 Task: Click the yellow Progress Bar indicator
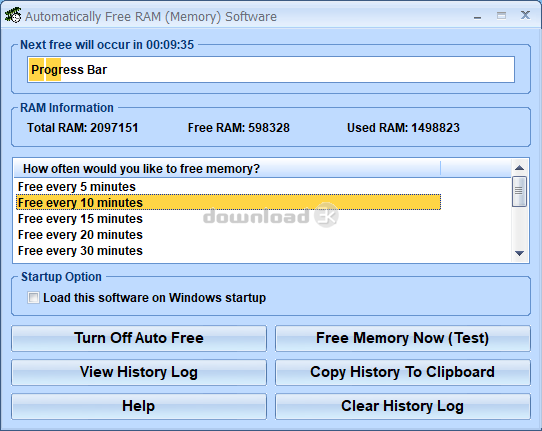45,69
